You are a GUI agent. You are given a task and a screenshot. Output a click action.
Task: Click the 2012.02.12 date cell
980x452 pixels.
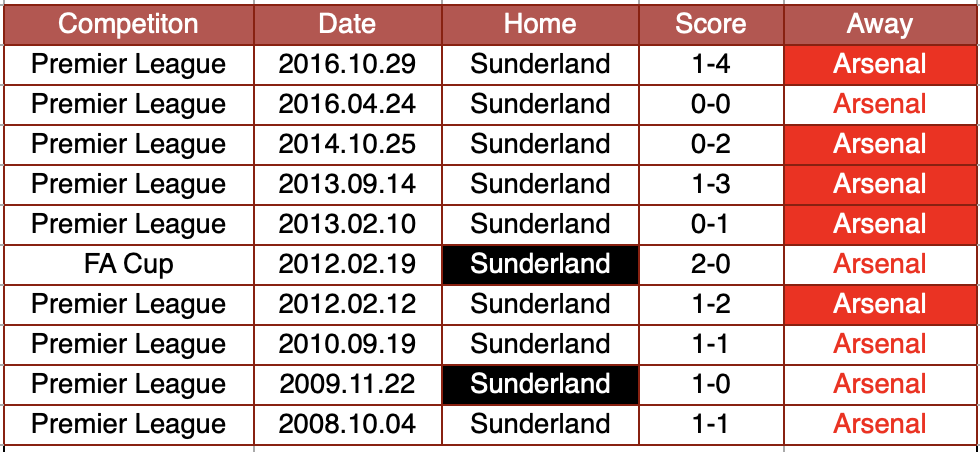coord(346,304)
